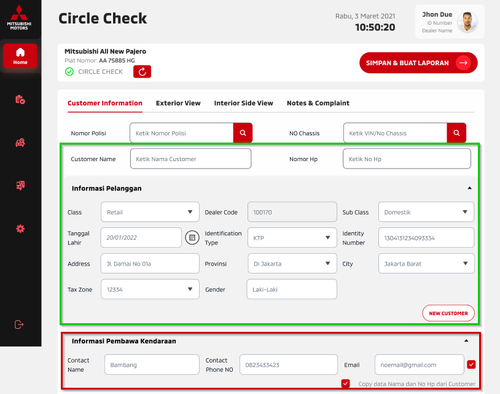Viewport: 500px width, 394px height.
Task: Switch to Notes & Complaint tab
Action: point(318,103)
